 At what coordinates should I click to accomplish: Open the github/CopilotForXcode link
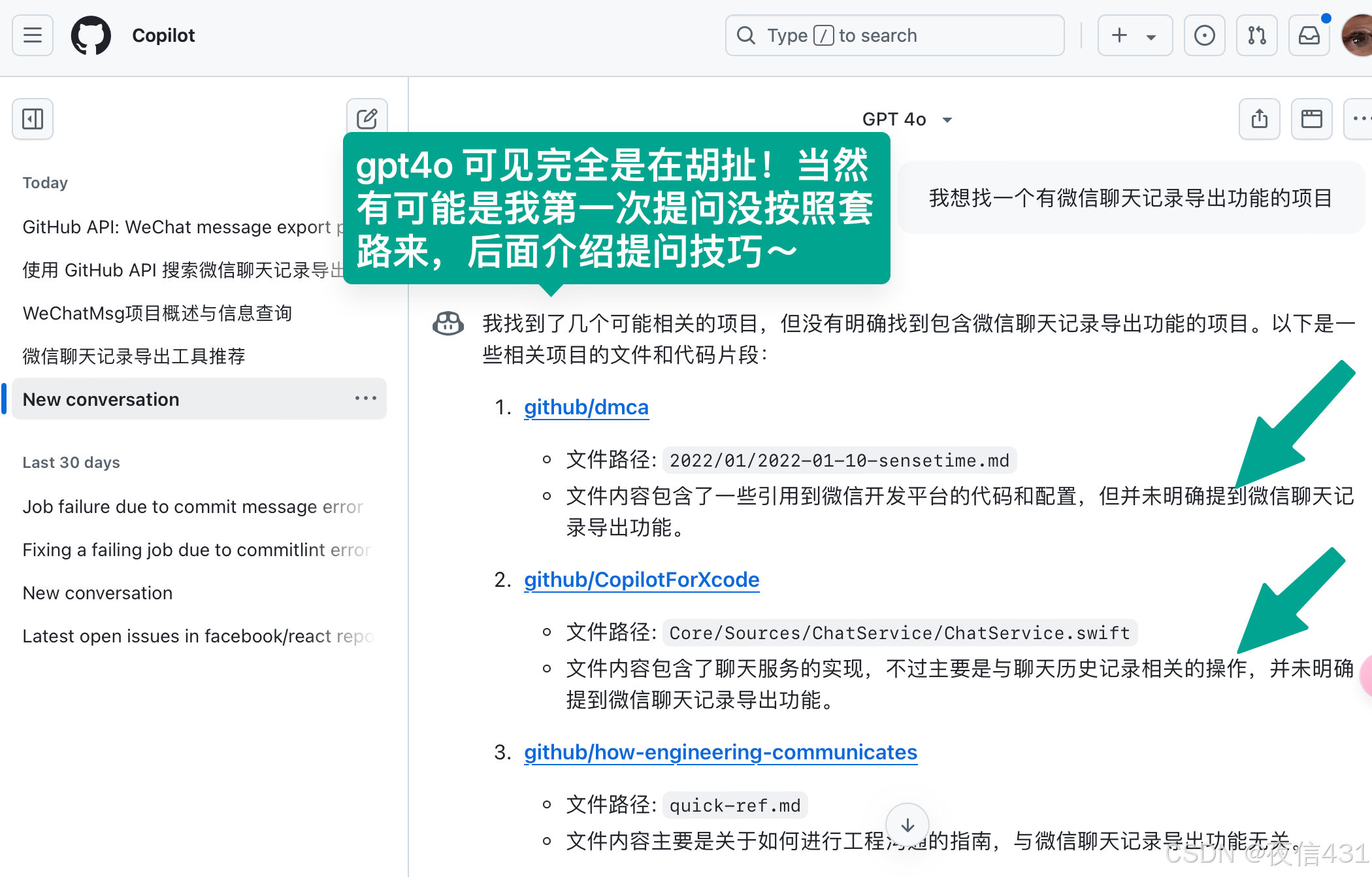[641, 580]
